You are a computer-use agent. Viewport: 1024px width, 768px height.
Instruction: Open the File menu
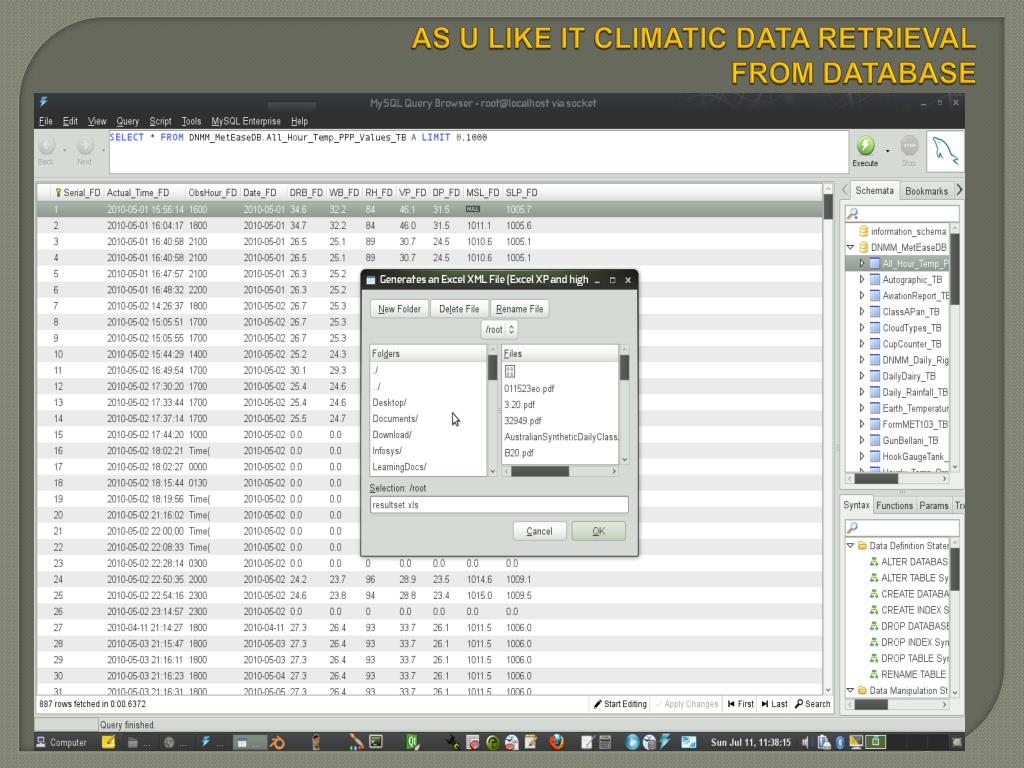point(46,121)
